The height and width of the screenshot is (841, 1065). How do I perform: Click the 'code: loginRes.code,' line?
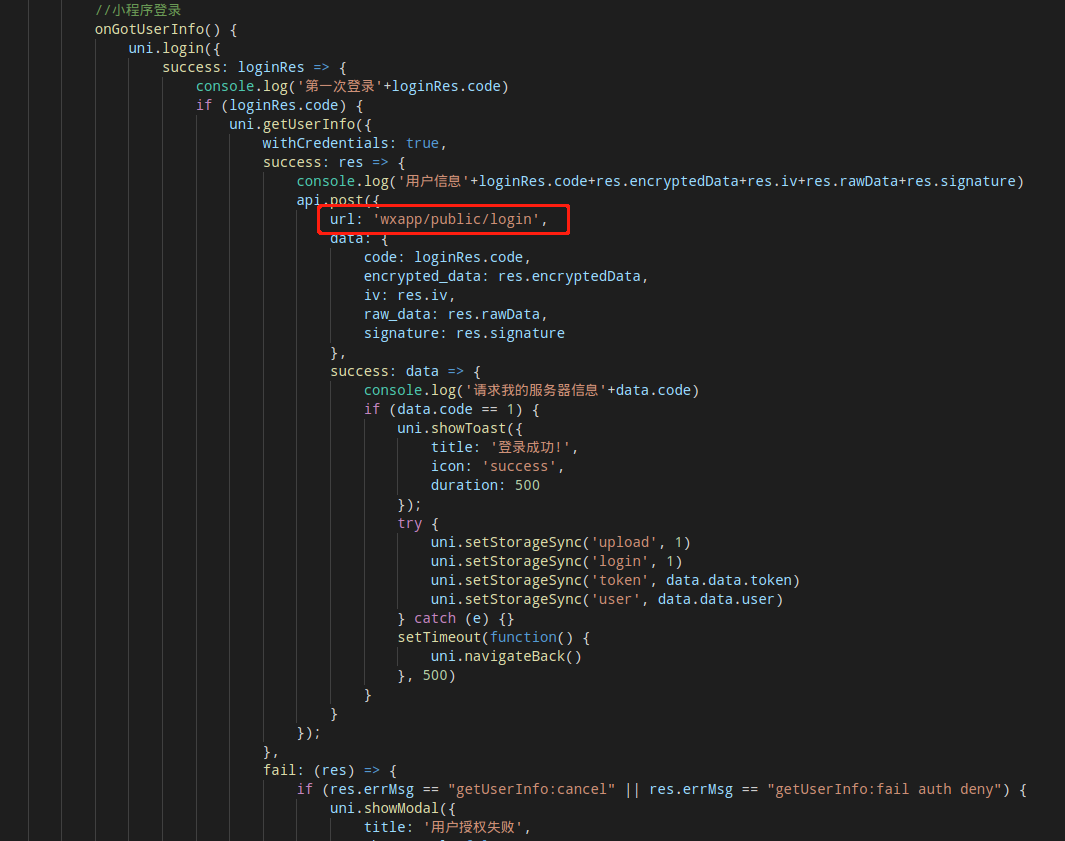pos(447,257)
